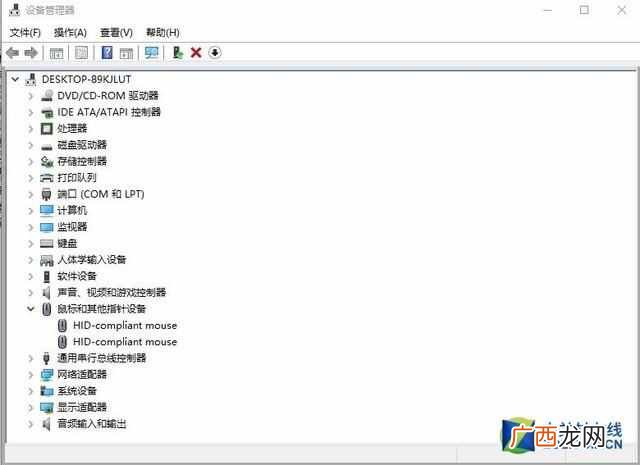
Task: Expand the 端口 (COM 和 LPT) node
Action: [x=30, y=194]
